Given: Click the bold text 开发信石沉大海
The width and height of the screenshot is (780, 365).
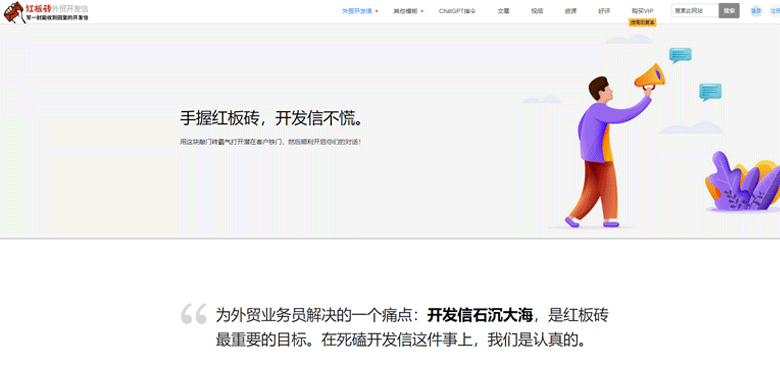Looking at the screenshot, I should tap(480, 315).
